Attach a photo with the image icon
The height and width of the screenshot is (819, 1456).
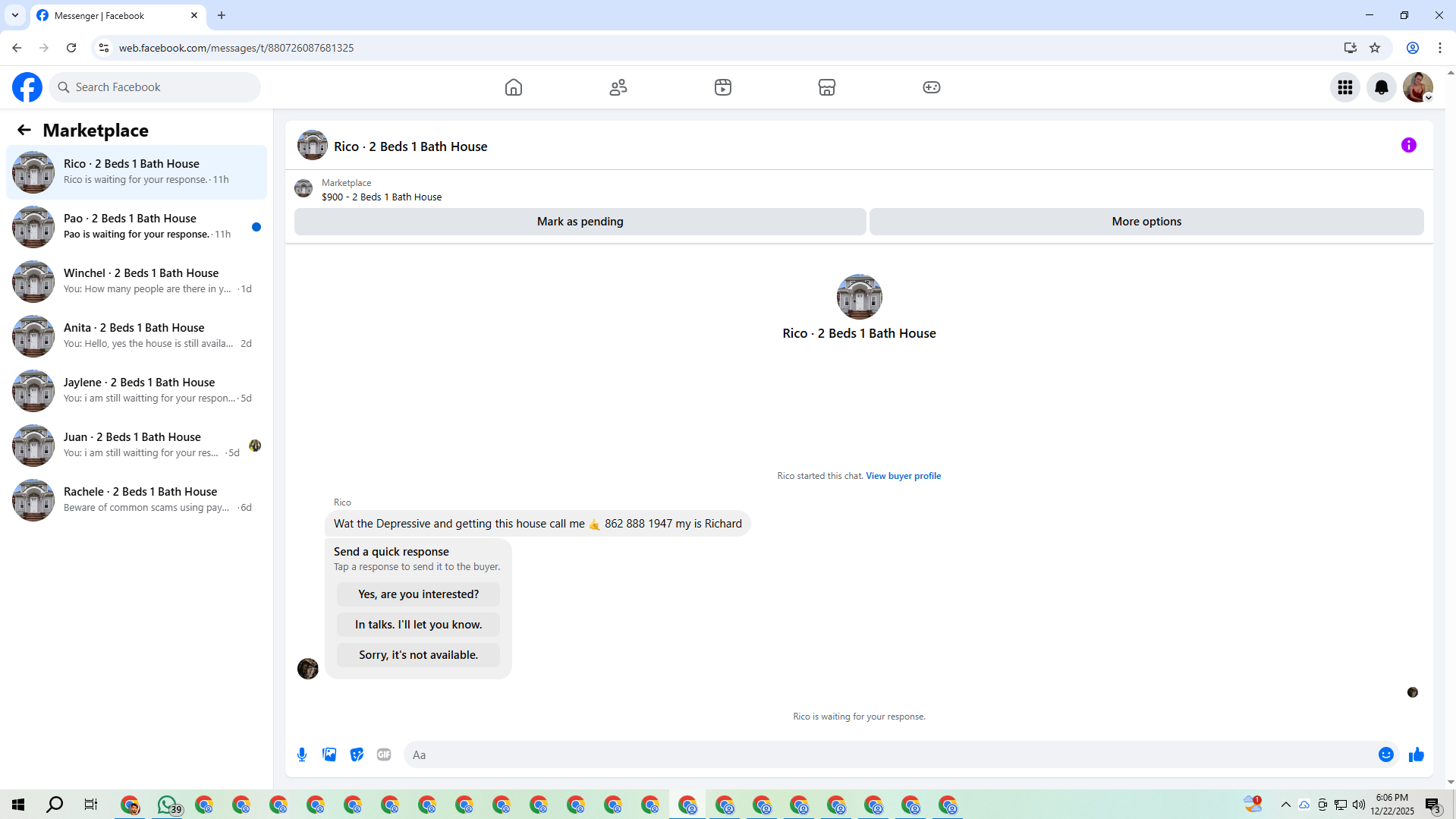[329, 754]
